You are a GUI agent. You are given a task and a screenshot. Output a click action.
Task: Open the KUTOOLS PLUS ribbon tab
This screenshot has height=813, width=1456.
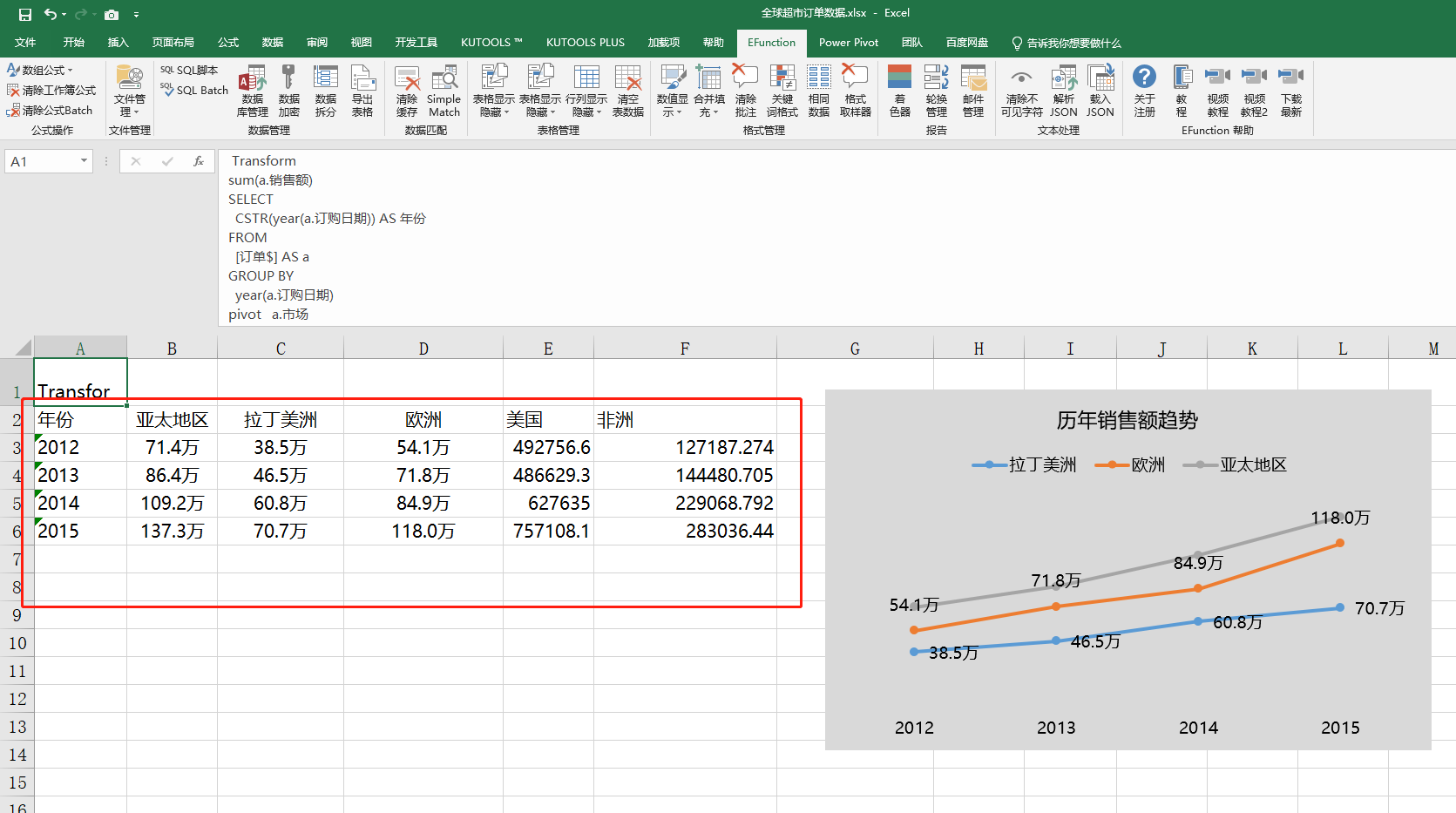pos(585,43)
